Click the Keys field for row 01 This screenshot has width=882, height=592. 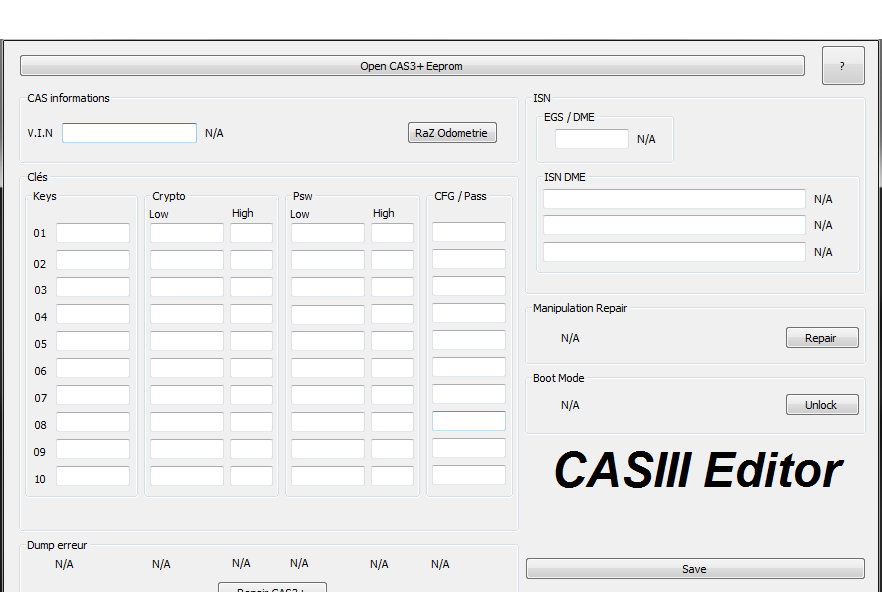[x=93, y=233]
